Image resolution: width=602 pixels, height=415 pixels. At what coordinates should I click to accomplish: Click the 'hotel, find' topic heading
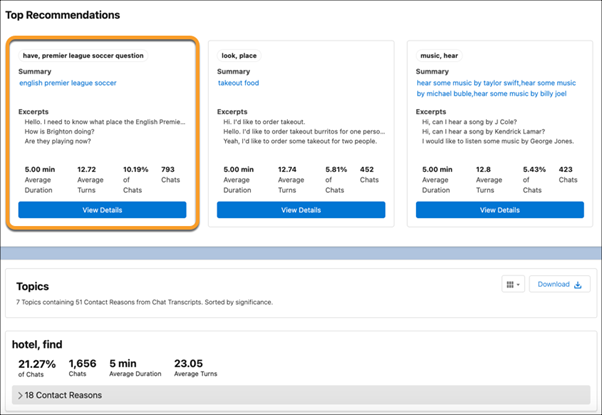tap(37, 344)
